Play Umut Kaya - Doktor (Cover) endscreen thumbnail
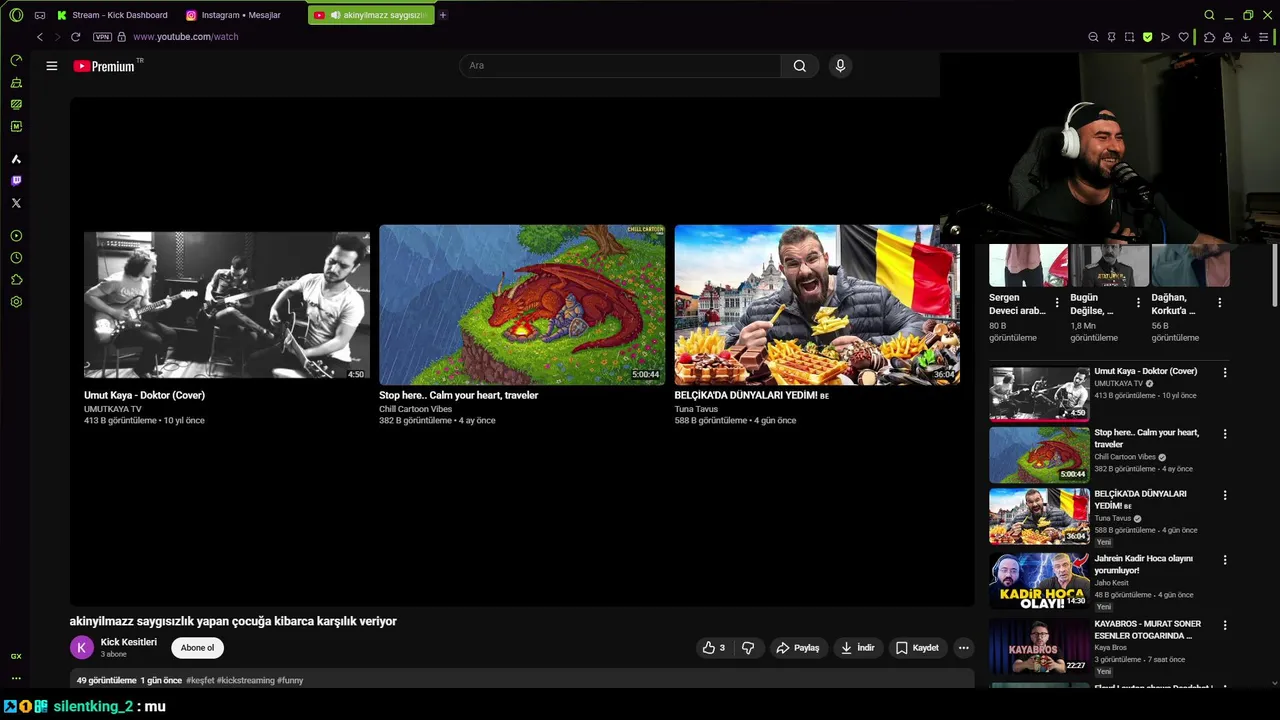 pyautogui.click(x=227, y=305)
